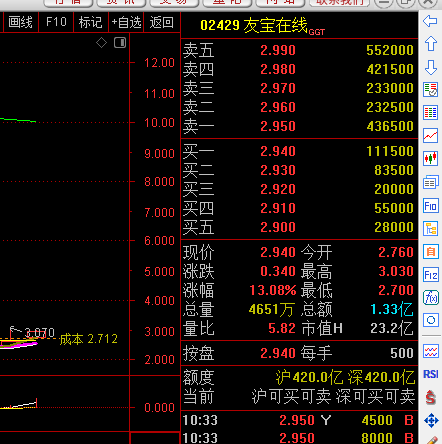Open the f(x) formula manager icon
This screenshot has width=442, height=444.
click(430, 297)
